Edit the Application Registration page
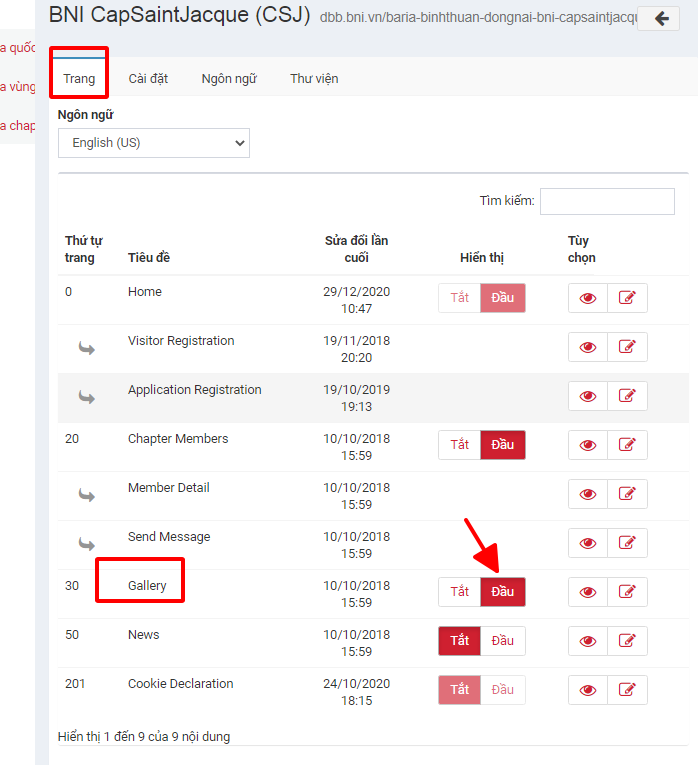The height and width of the screenshot is (765, 698). pos(627,396)
